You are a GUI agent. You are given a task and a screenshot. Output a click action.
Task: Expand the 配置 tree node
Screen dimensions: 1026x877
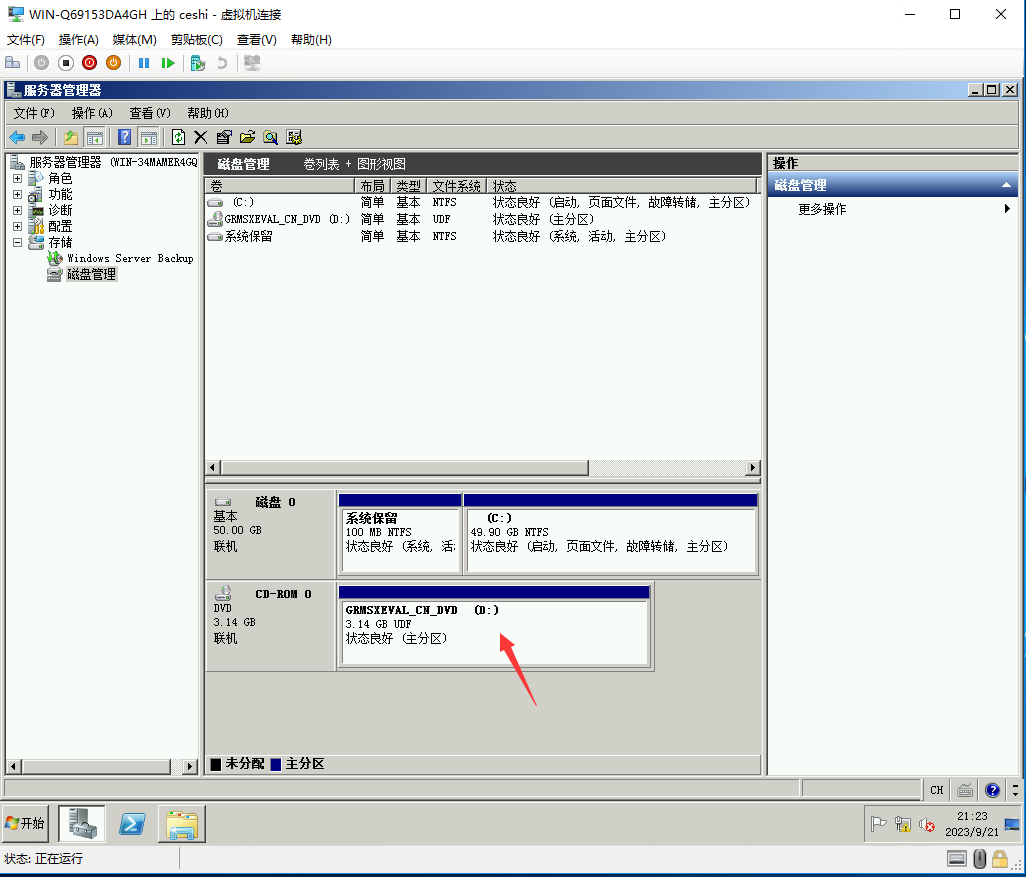point(17,226)
